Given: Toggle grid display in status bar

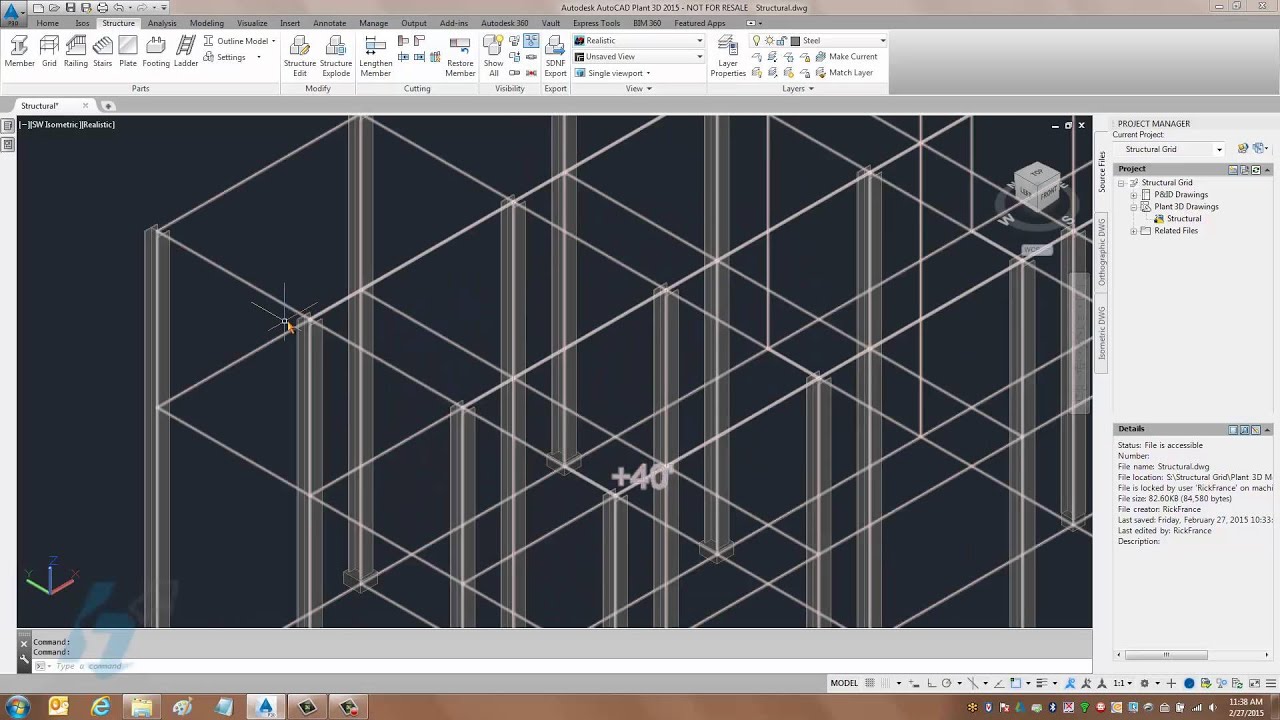Looking at the screenshot, I should point(870,684).
